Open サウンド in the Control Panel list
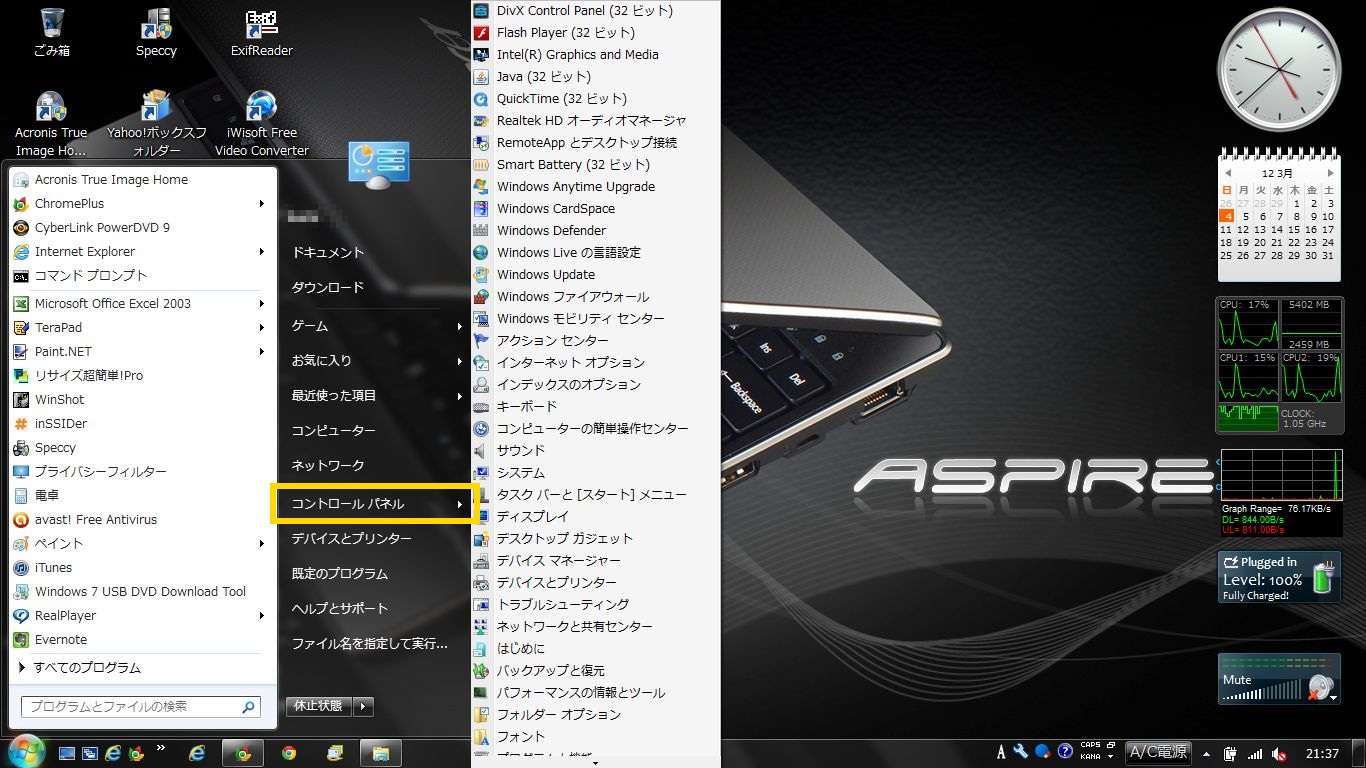Image resolution: width=1366 pixels, height=768 pixels. tap(595, 450)
